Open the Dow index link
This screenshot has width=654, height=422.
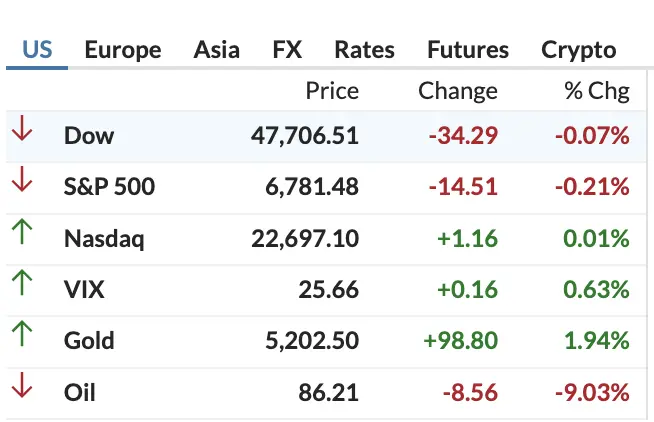(x=88, y=136)
